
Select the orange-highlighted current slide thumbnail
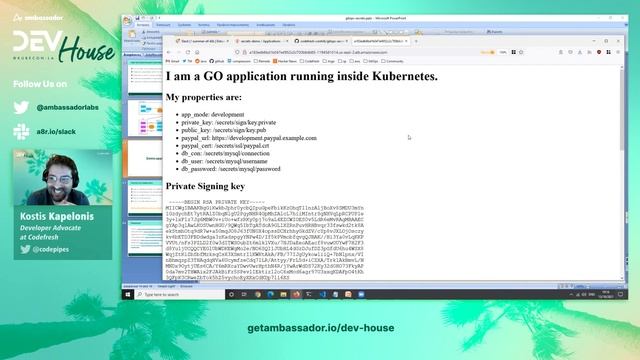[x=145, y=158]
